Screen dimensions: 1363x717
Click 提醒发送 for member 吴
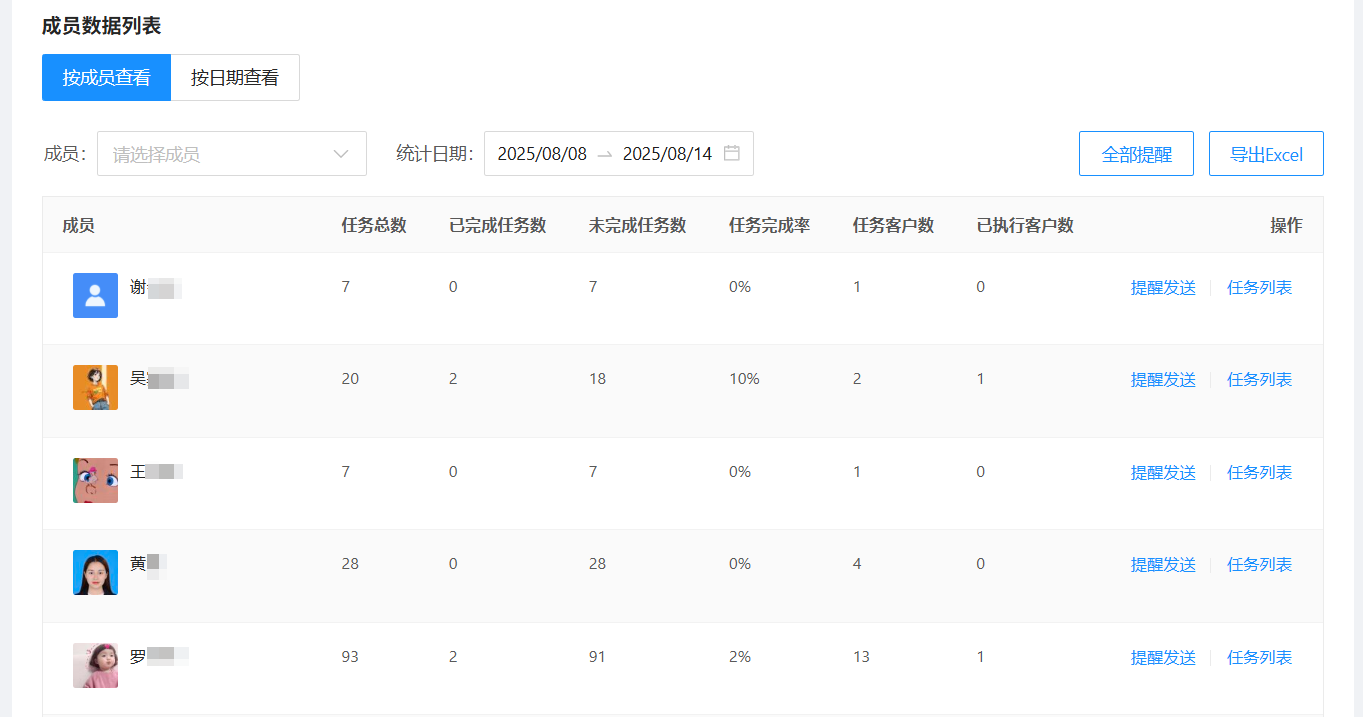pyautogui.click(x=1163, y=380)
